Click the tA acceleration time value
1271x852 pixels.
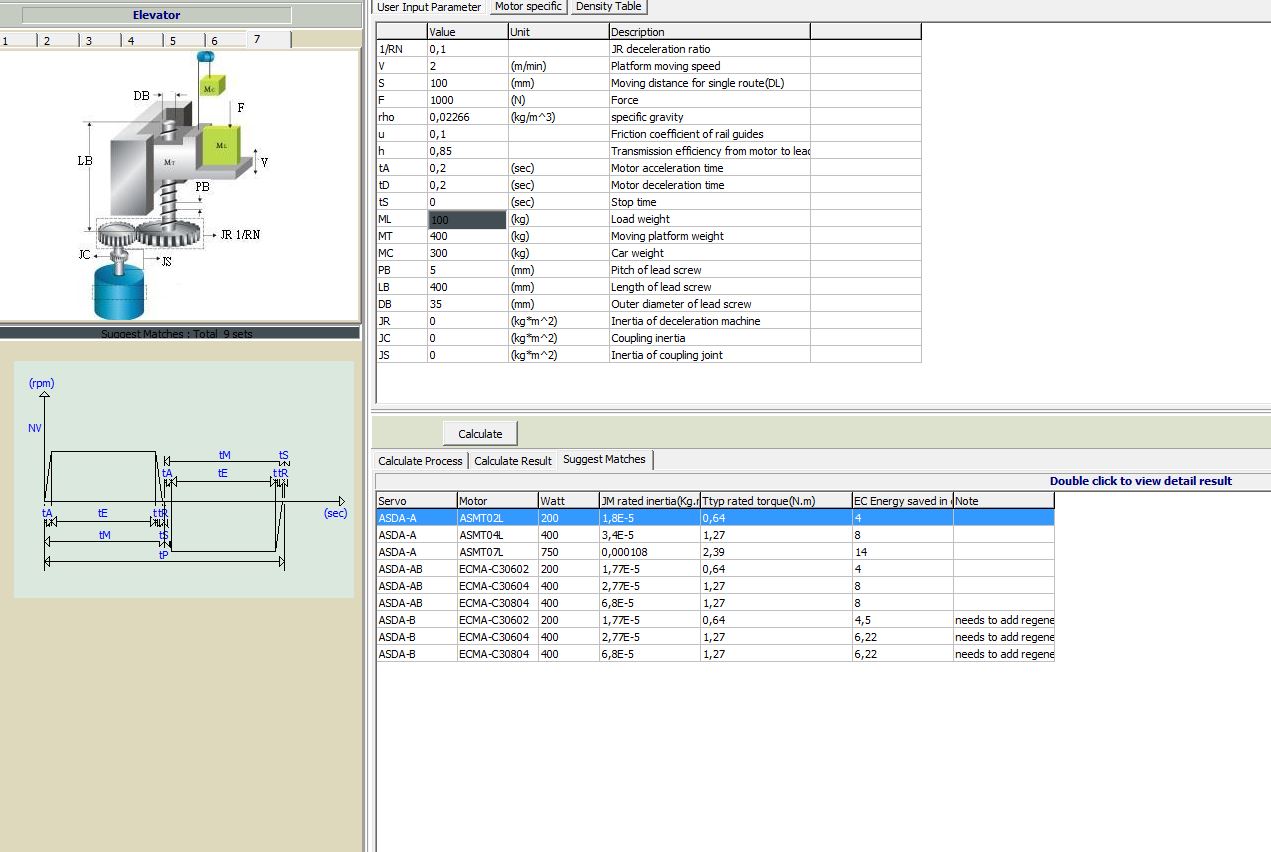point(467,168)
